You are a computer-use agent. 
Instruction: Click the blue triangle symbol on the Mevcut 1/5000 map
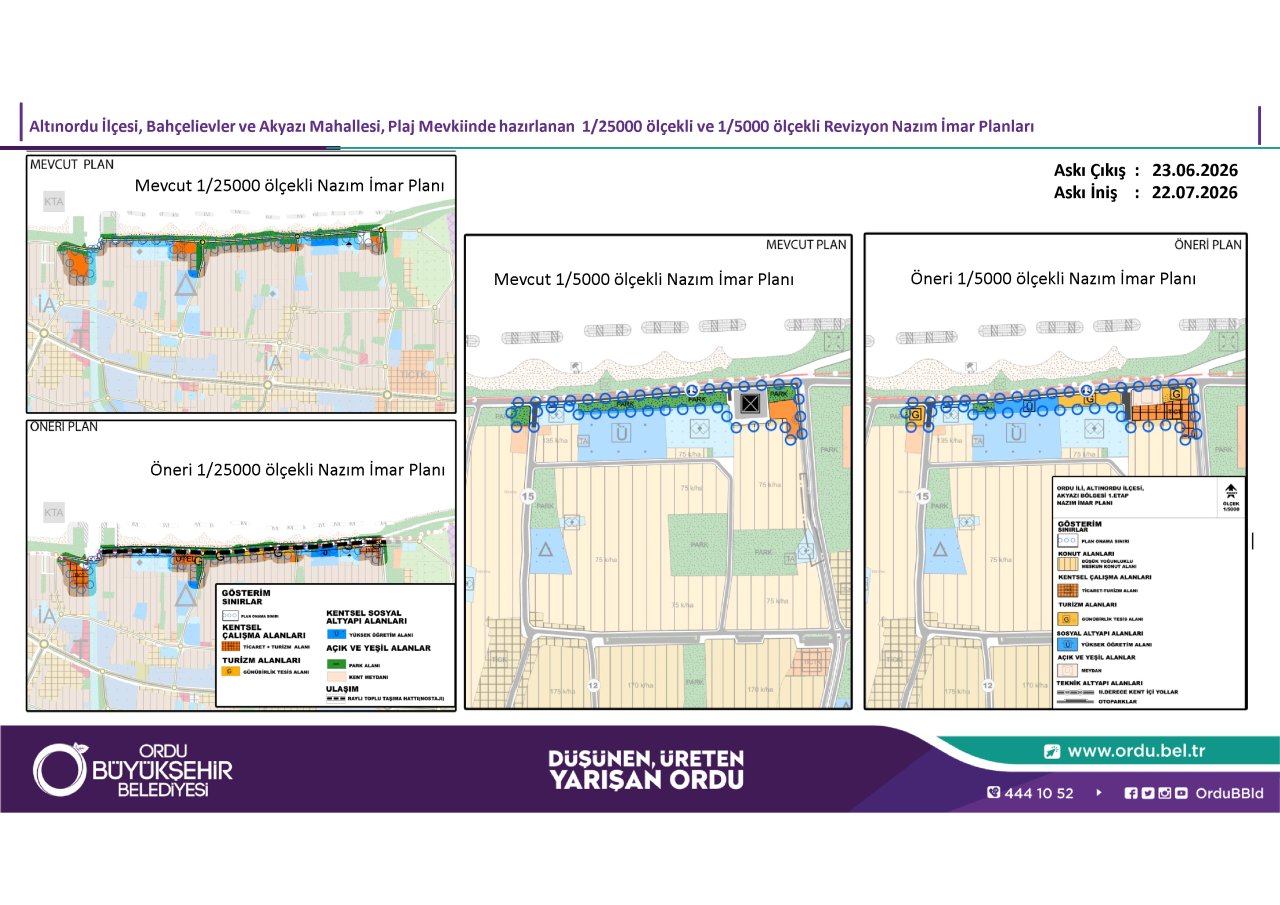[x=546, y=549]
